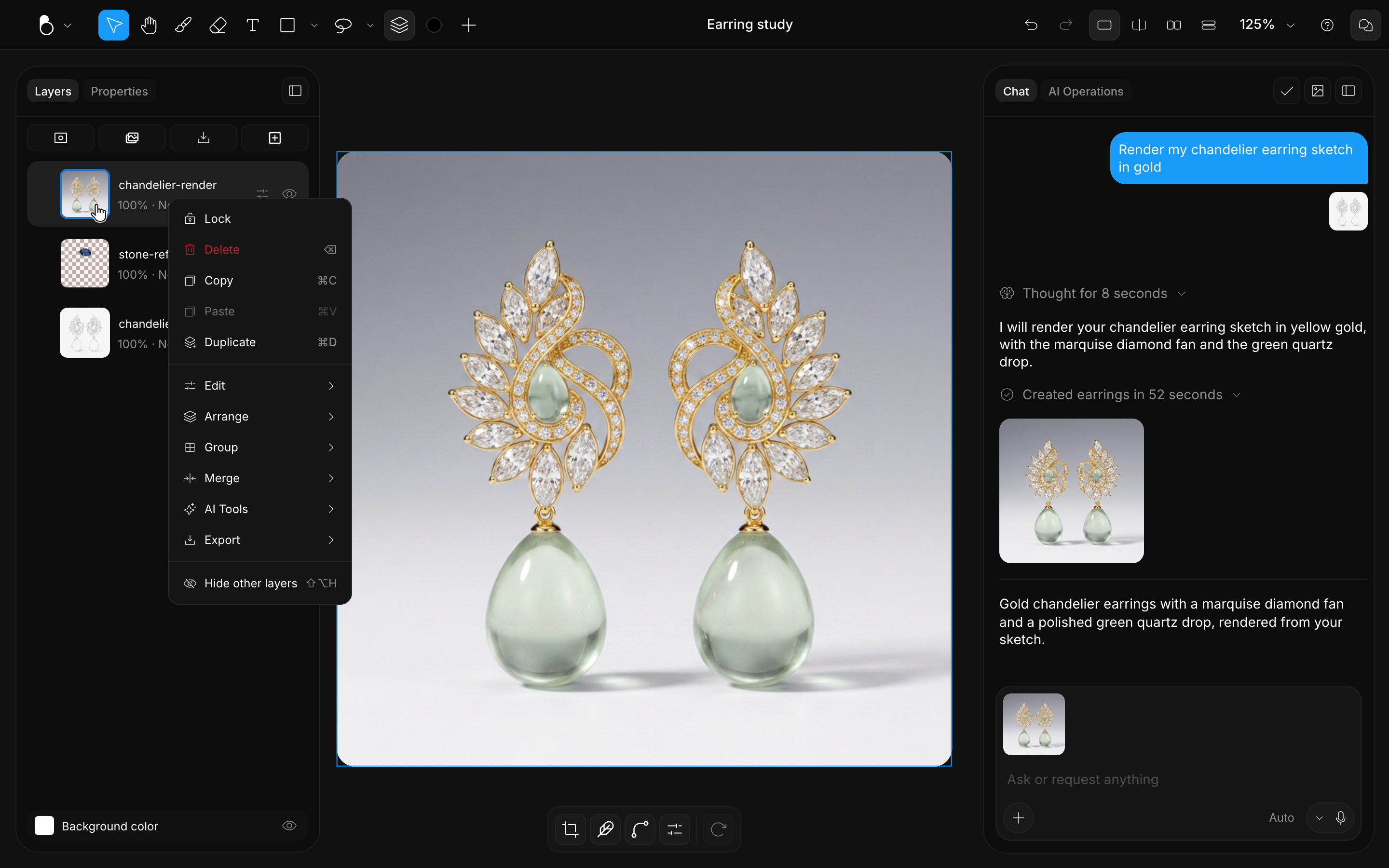
Task: Switch to single view layout
Action: [1104, 25]
